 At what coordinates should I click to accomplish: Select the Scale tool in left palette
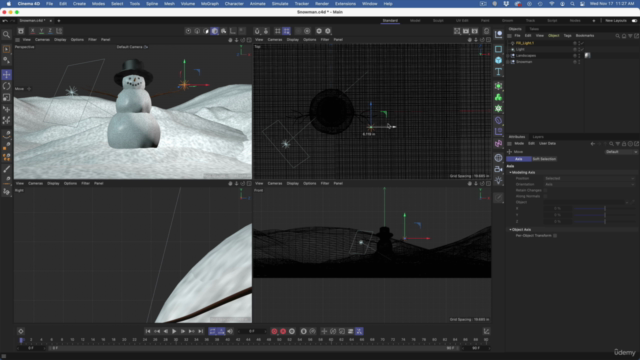(7, 98)
